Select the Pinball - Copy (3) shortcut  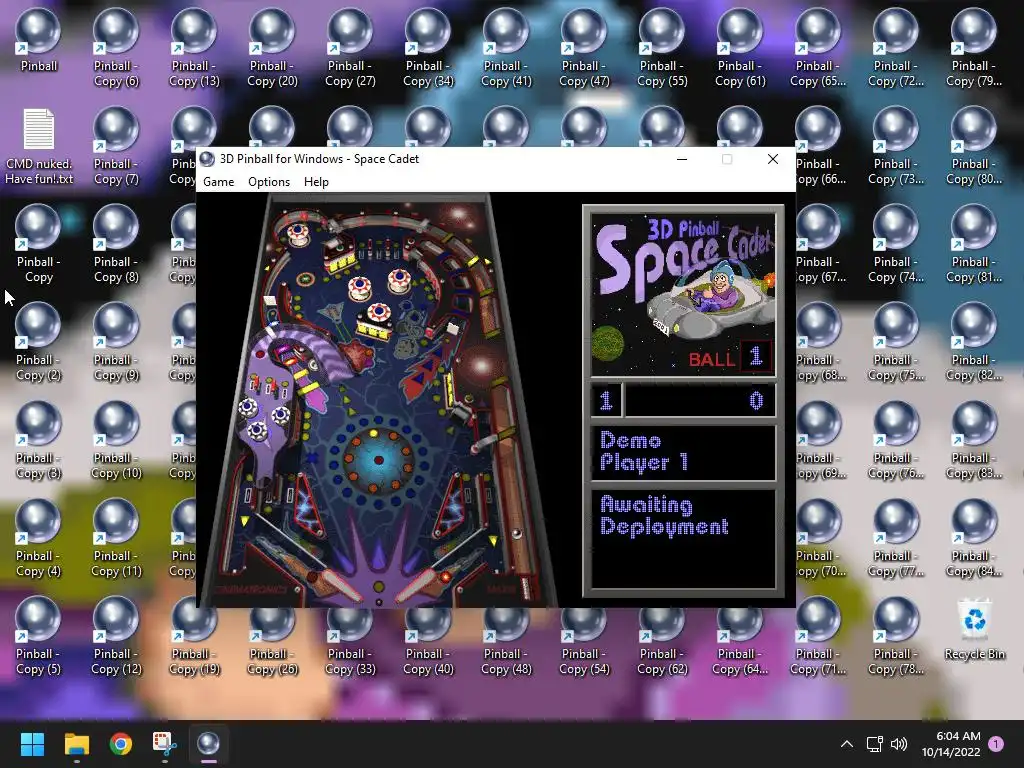click(39, 440)
